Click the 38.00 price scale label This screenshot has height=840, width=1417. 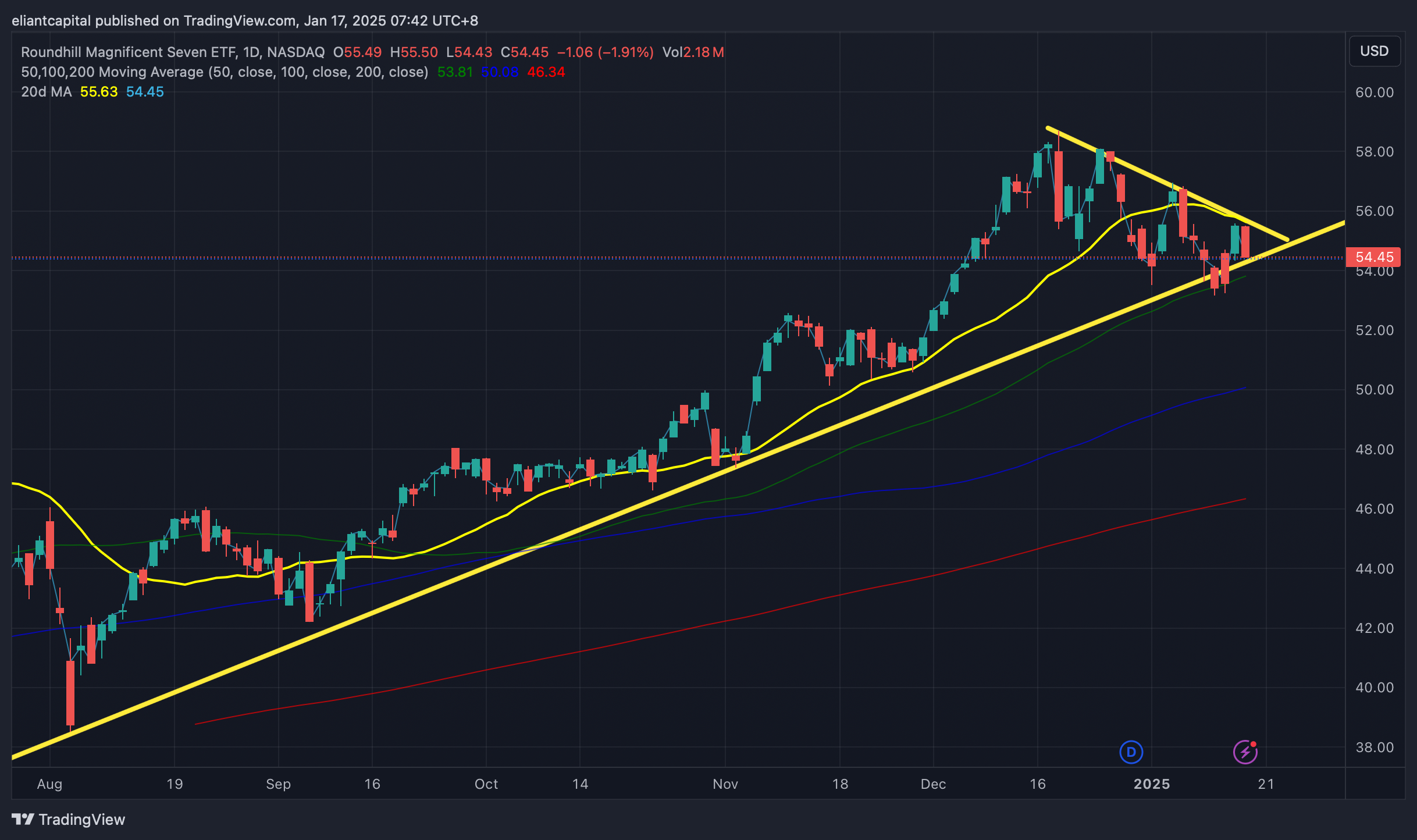tap(1374, 747)
